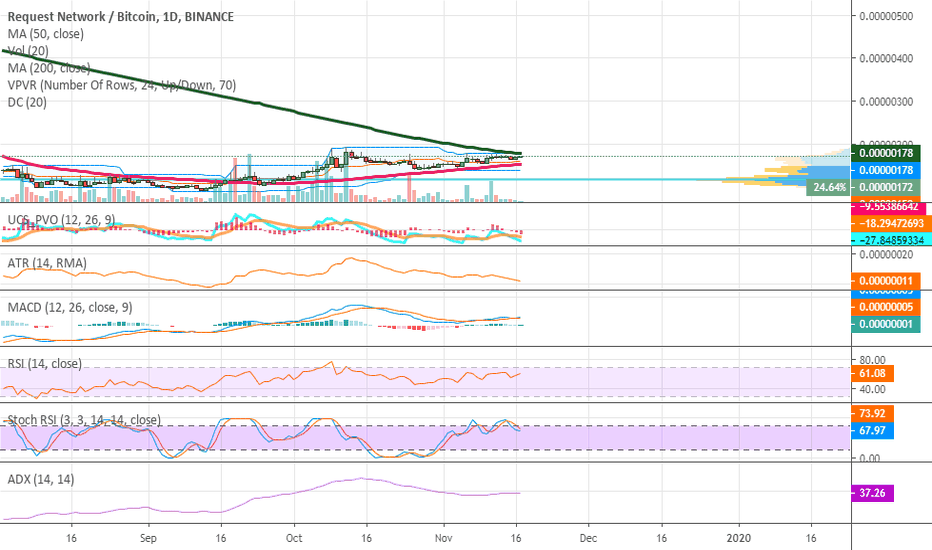This screenshot has height=550, width=932.
Task: Open the UCS_PVO (12, 26, 9) indicator label
Action: [x=61, y=220]
